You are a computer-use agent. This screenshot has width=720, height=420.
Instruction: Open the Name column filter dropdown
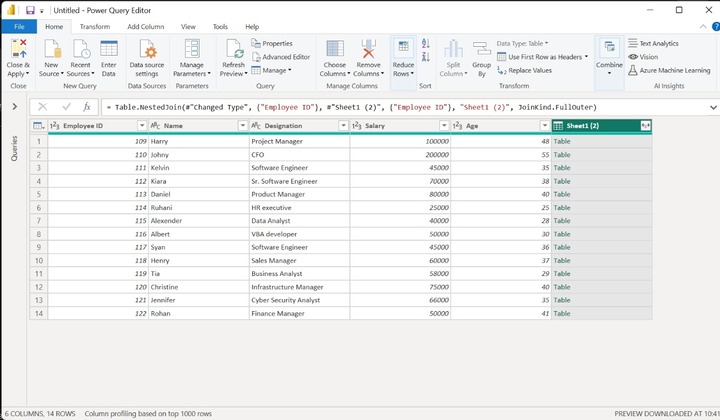click(x=242, y=126)
